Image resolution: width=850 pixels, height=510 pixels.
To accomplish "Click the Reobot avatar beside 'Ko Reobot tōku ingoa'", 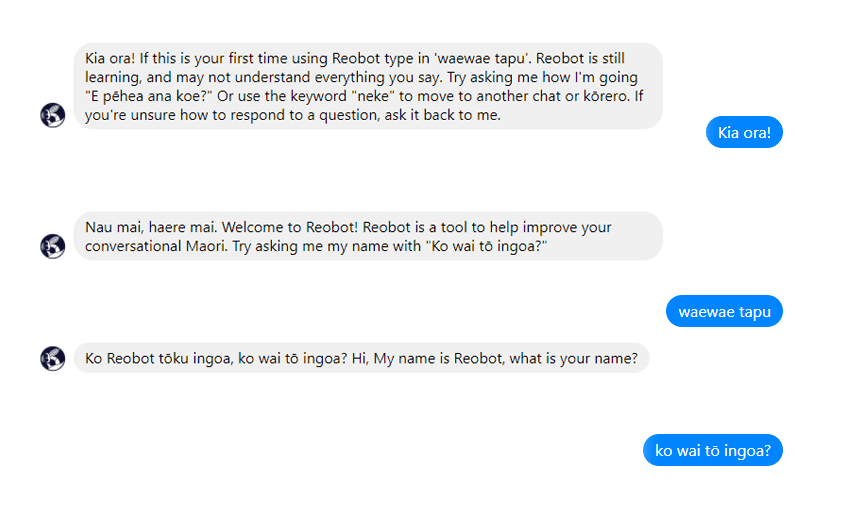I will (53, 358).
